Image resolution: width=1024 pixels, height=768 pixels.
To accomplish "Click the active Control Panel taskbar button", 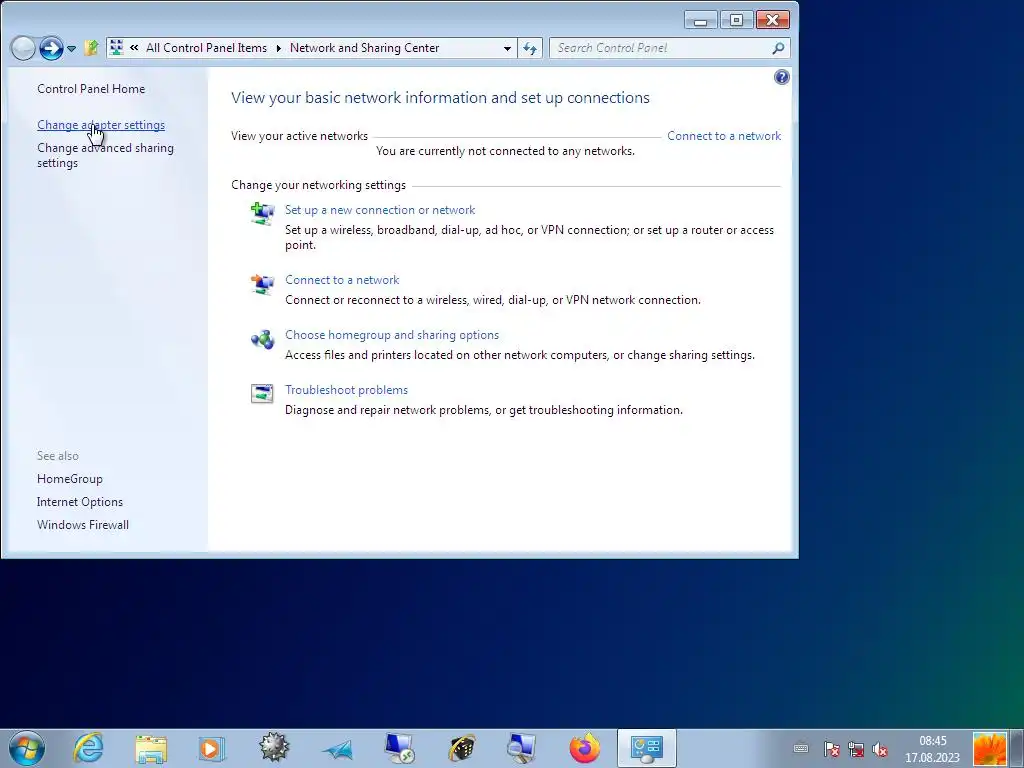I will pos(647,748).
